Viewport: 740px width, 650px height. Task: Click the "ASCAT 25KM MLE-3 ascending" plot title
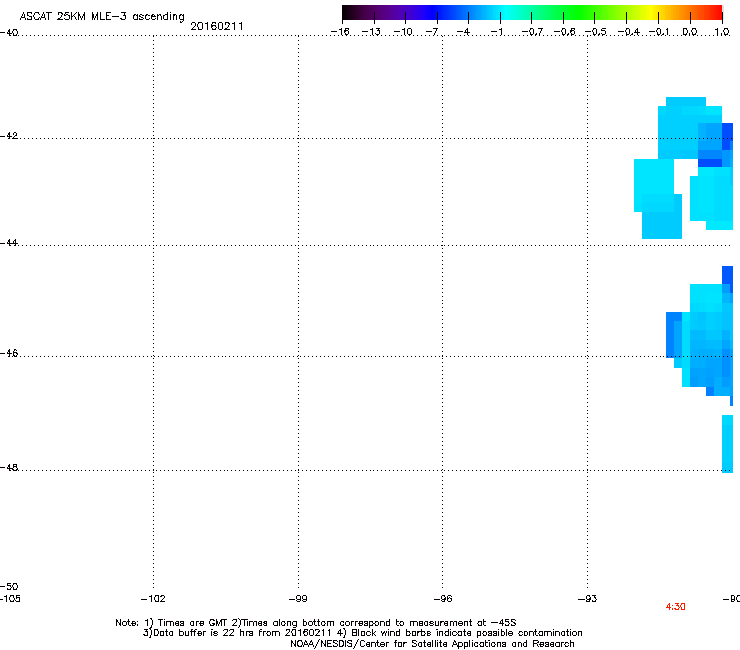[x=102, y=17]
